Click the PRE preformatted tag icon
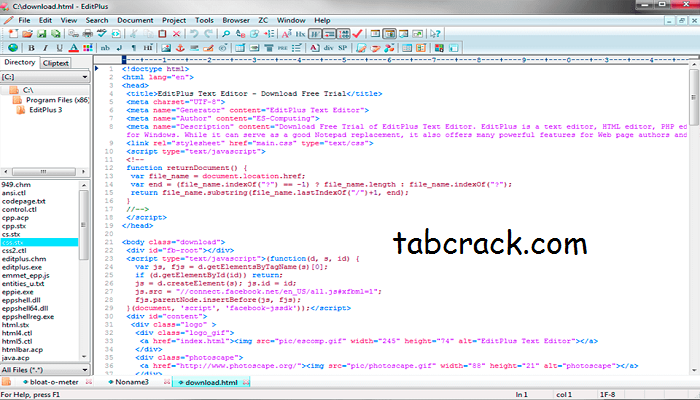The width and height of the screenshot is (700, 400). click(282, 48)
